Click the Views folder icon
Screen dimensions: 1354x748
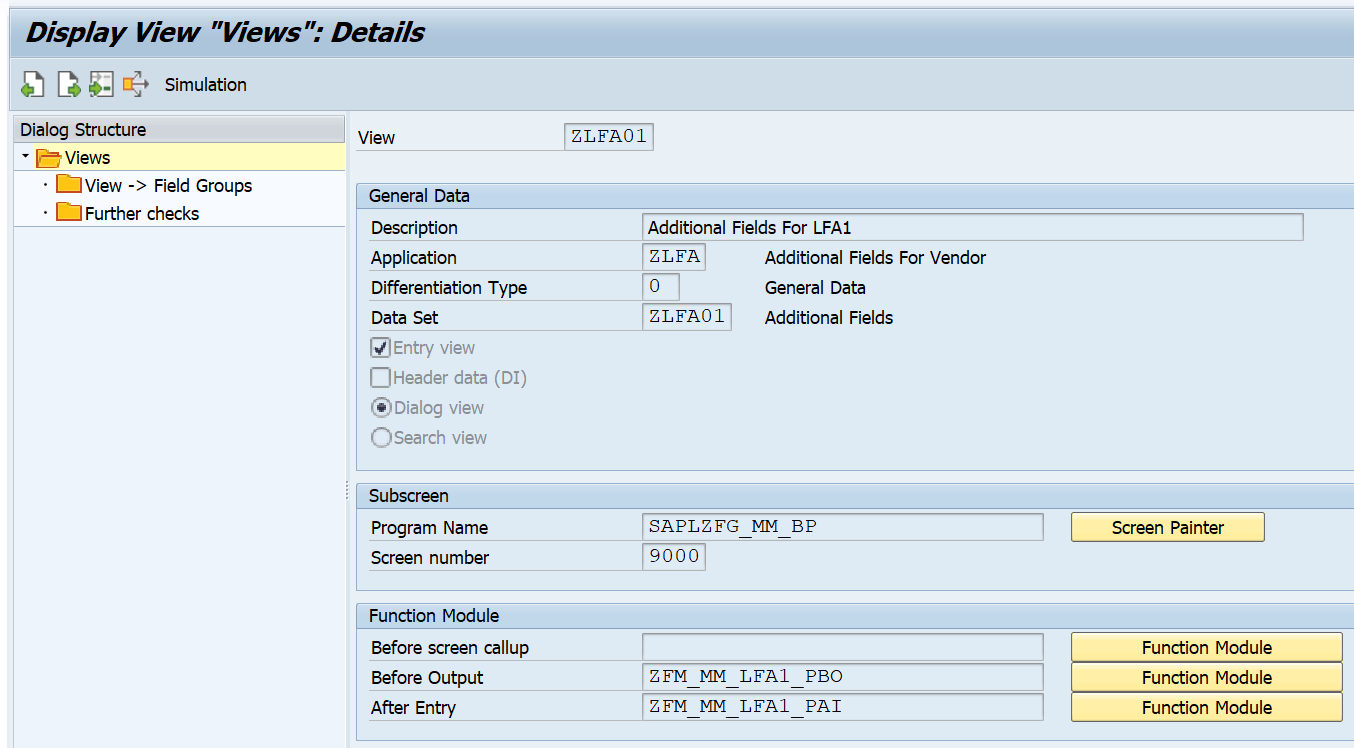tap(48, 157)
